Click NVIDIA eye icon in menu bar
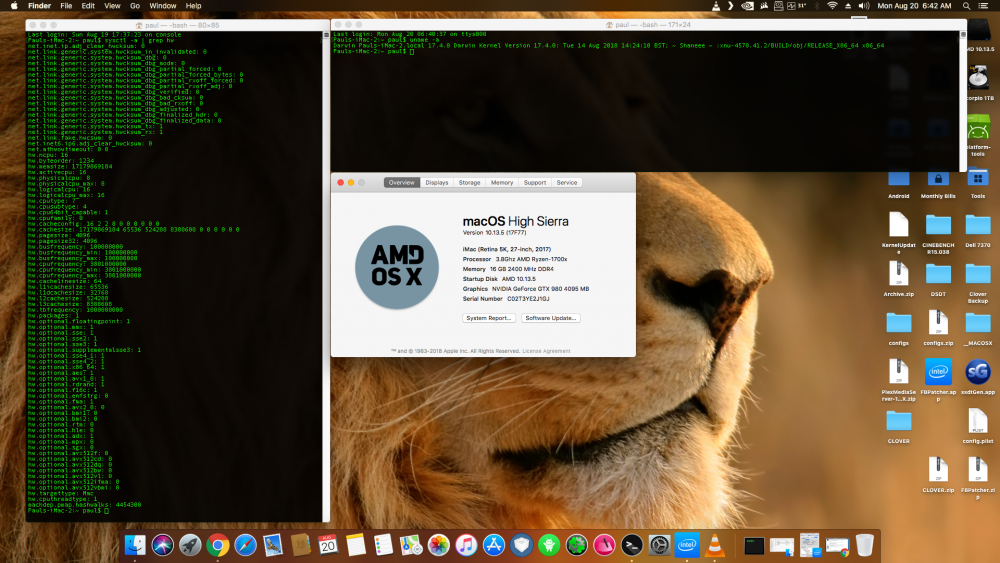The height and width of the screenshot is (563, 1000). (x=747, y=6)
